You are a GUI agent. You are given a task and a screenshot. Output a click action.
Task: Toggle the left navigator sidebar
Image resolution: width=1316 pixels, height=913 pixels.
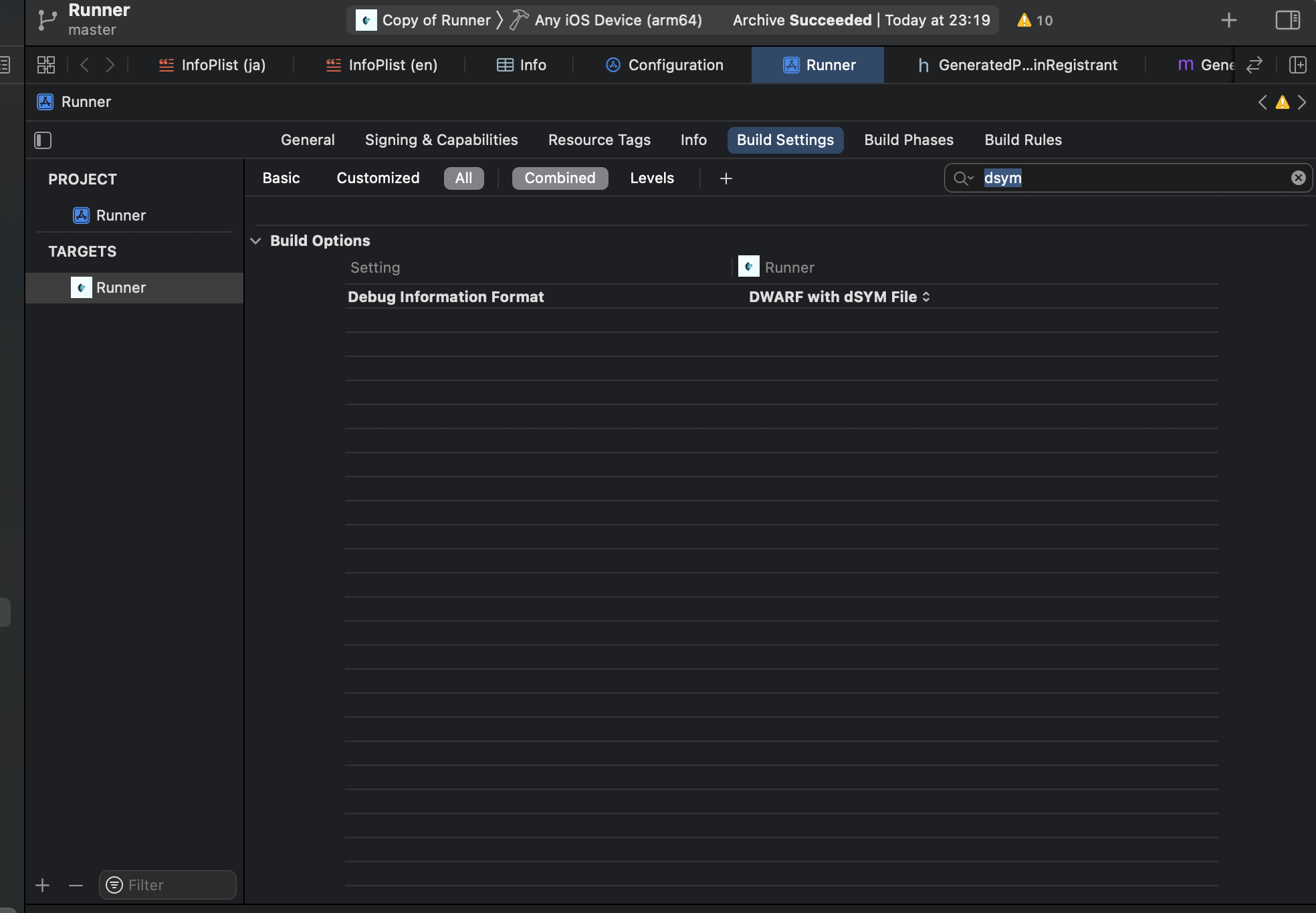pyautogui.click(x=43, y=140)
